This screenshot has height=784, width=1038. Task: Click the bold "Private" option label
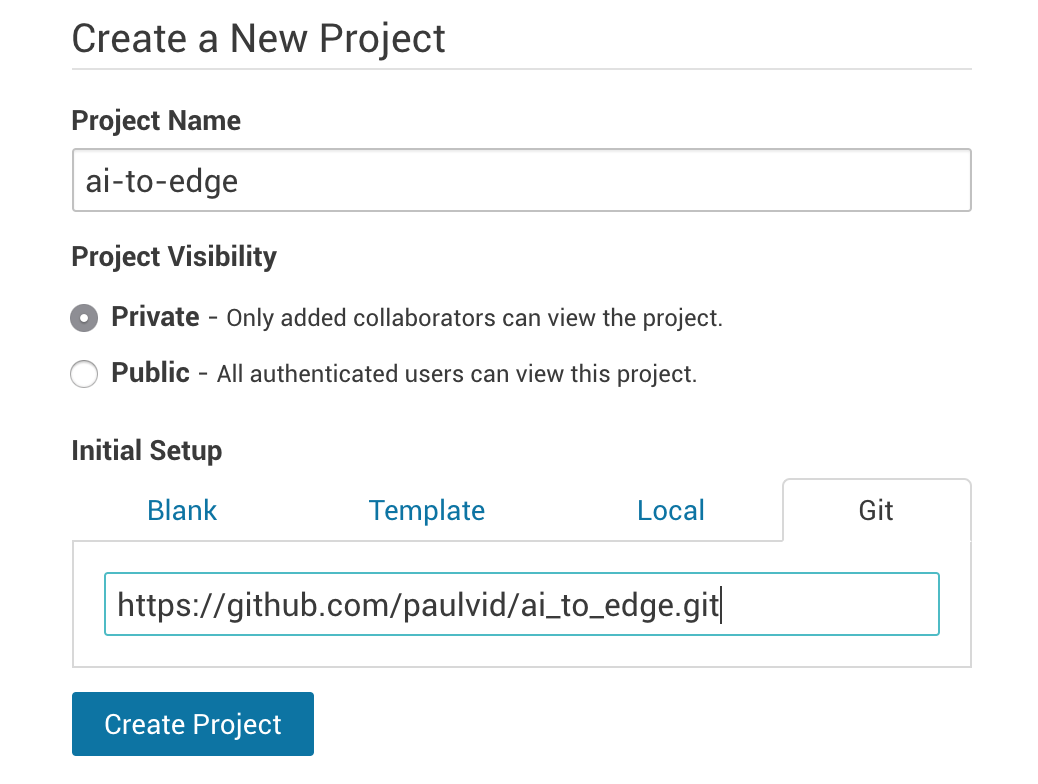[155, 318]
